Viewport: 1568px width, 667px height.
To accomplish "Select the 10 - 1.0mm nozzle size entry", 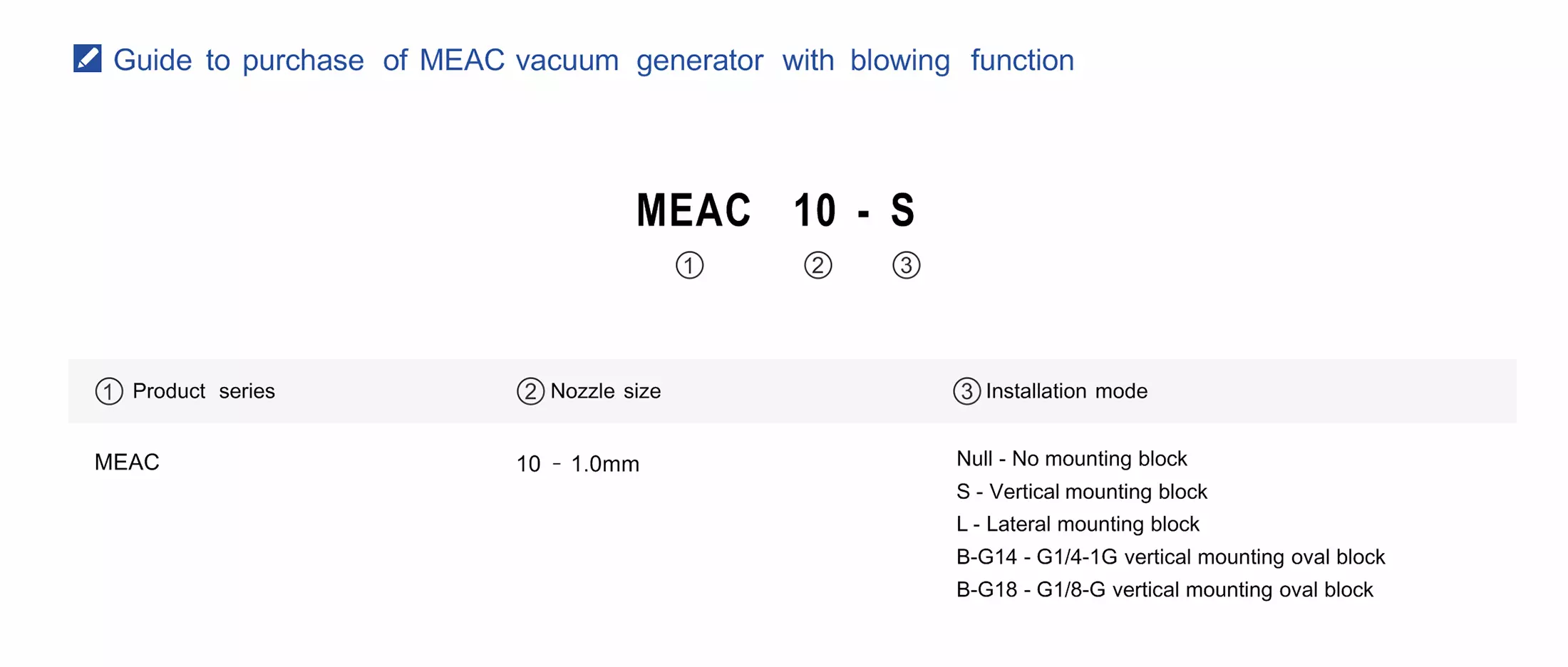I will pyautogui.click(x=577, y=464).
